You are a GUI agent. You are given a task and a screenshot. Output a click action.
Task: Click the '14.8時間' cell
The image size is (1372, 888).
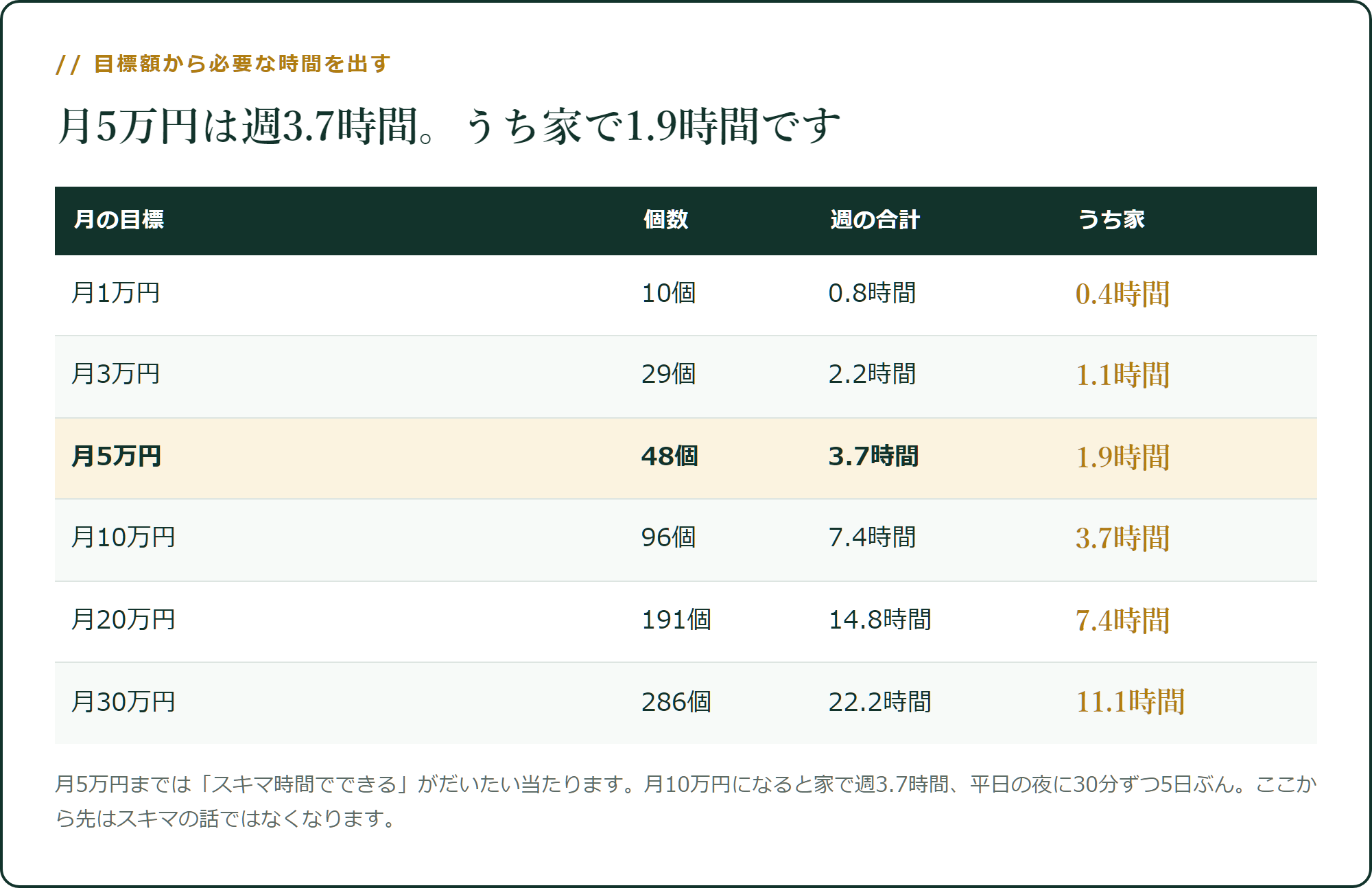880,620
